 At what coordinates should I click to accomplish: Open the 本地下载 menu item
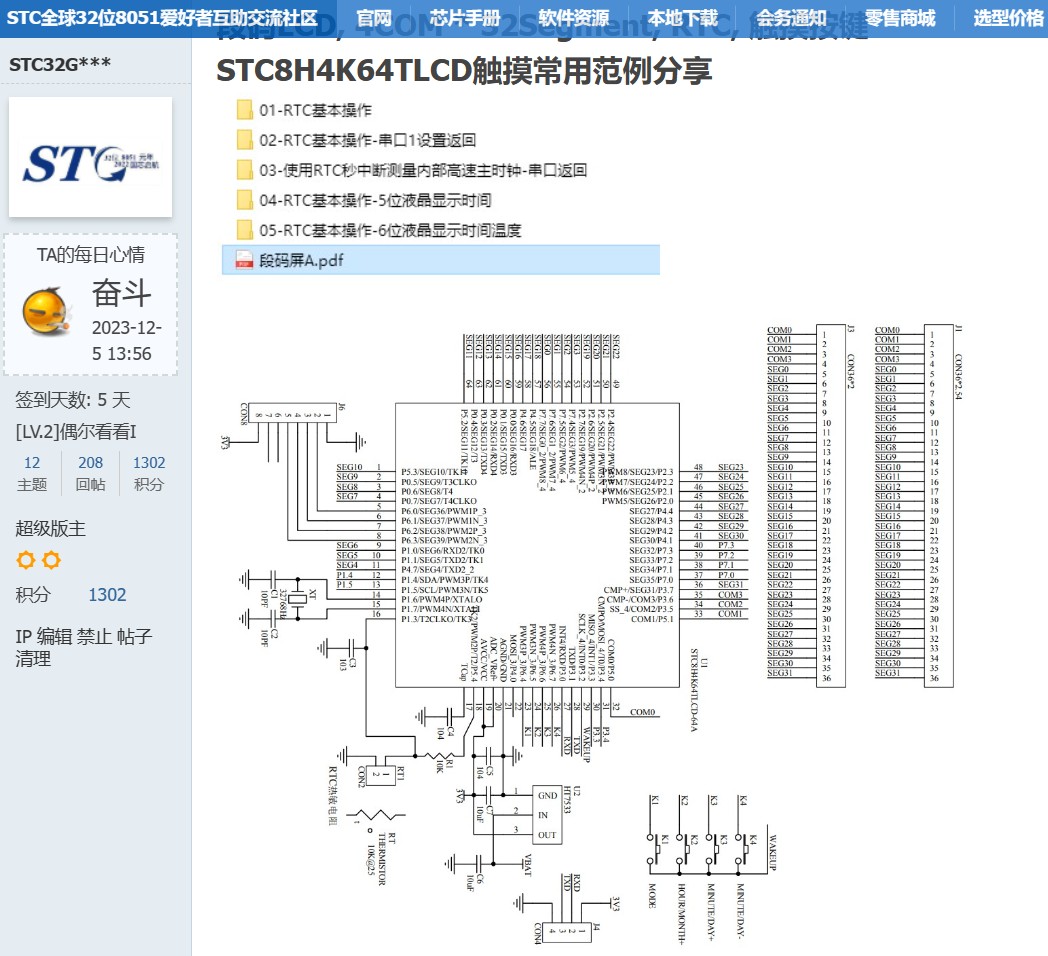tap(683, 18)
